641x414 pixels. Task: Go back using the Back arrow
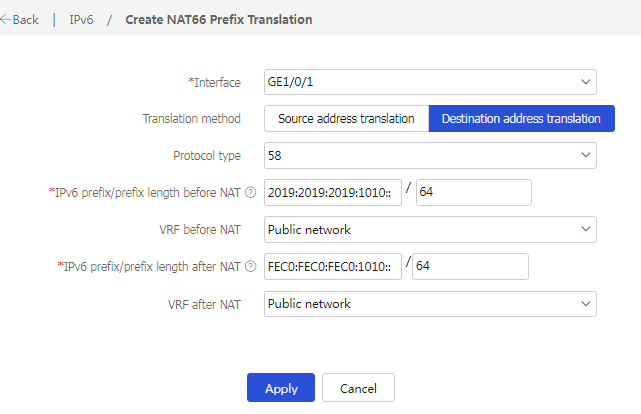tap(19, 20)
